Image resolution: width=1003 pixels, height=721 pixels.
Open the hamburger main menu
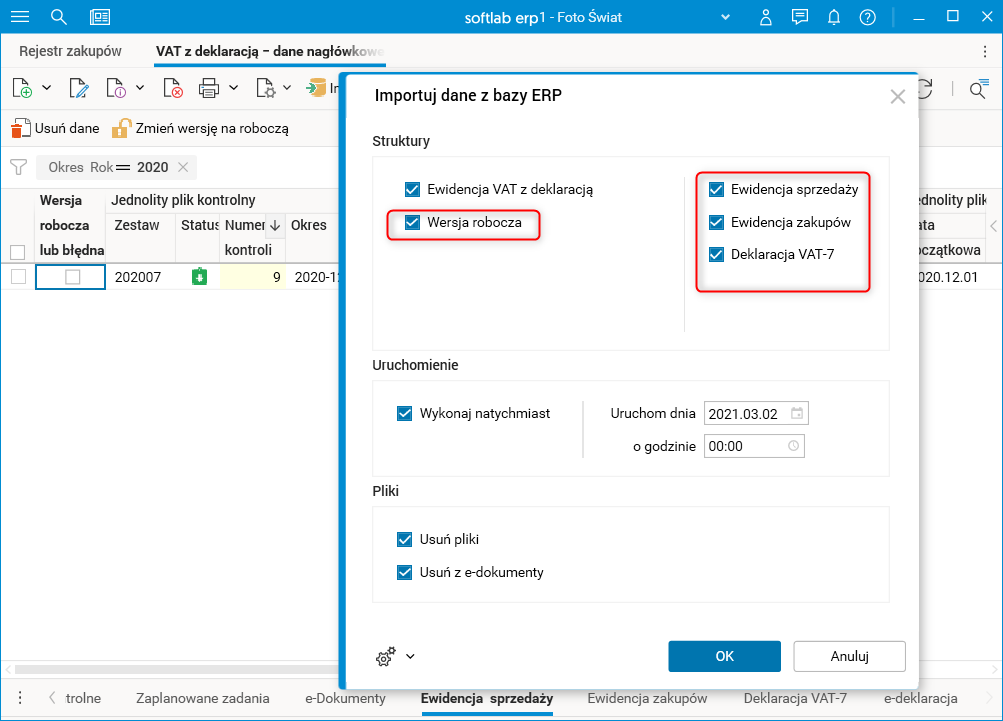tap(20, 17)
